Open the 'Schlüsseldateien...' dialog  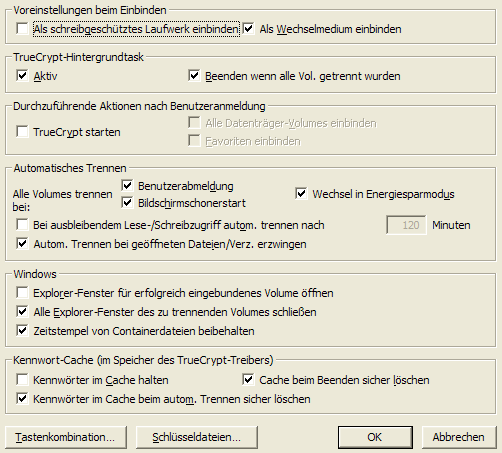(x=197, y=437)
